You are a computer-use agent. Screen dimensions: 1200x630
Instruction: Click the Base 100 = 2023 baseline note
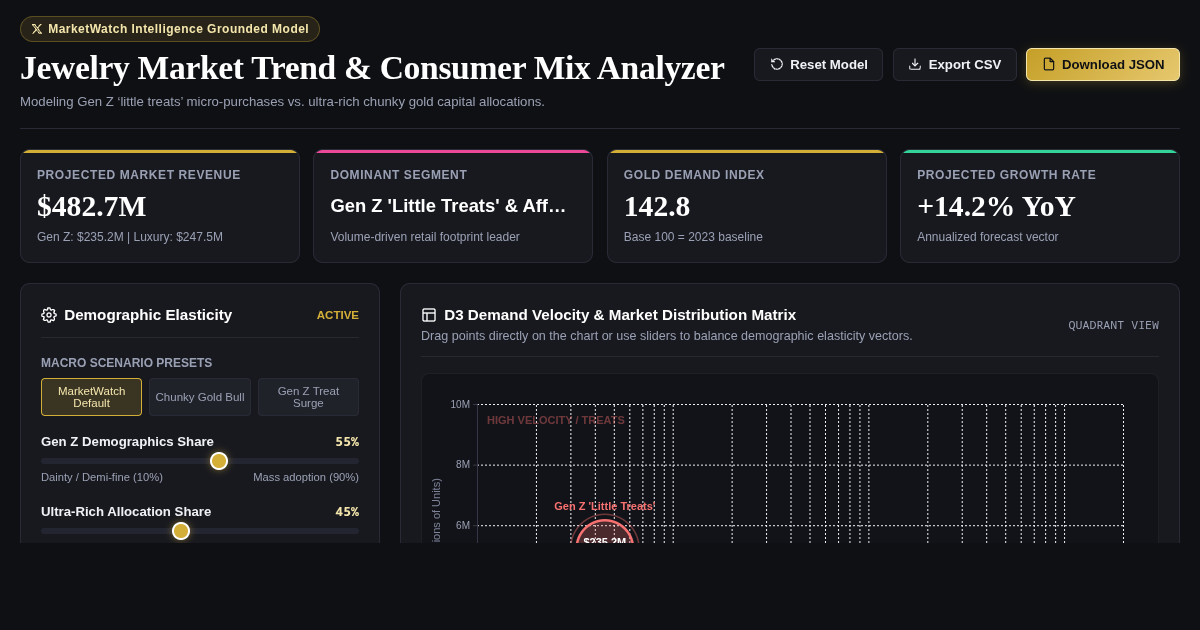(693, 237)
